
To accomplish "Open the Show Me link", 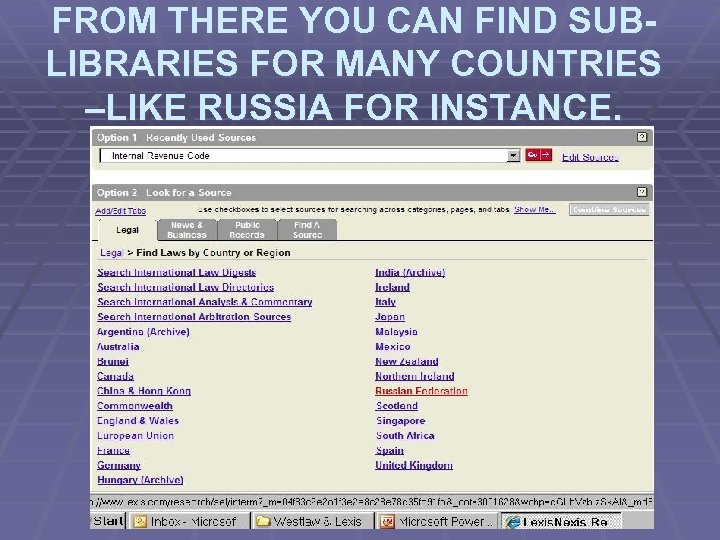I will point(534,209).
